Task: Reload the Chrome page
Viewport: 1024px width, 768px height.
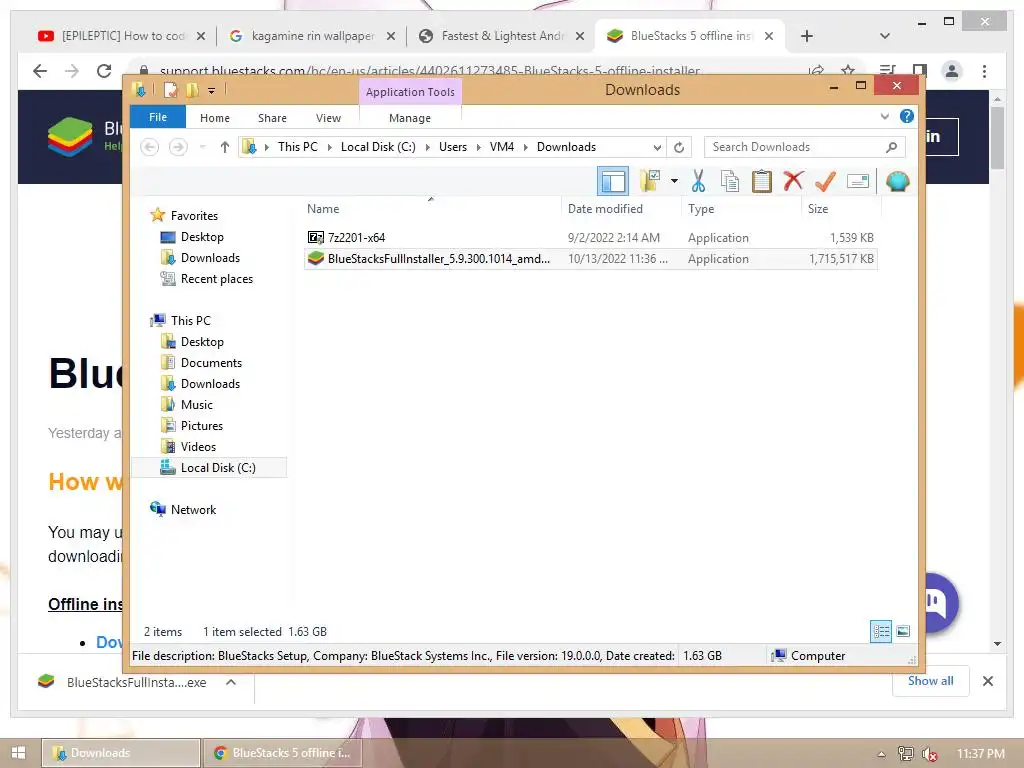Action: pos(104,71)
